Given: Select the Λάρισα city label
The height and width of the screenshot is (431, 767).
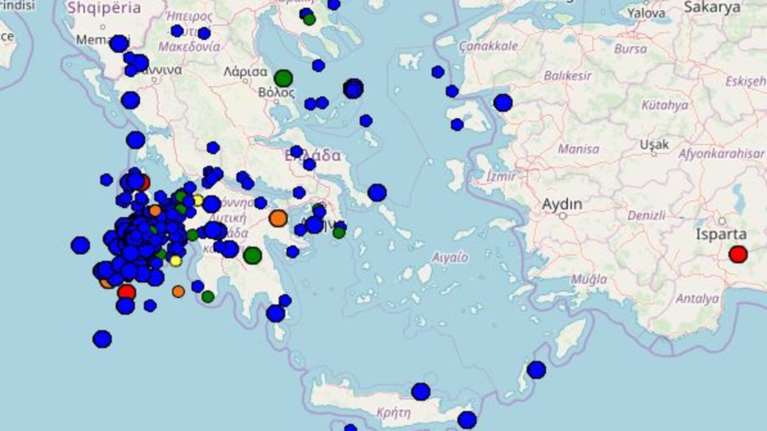Looking at the screenshot, I should [x=246, y=72].
